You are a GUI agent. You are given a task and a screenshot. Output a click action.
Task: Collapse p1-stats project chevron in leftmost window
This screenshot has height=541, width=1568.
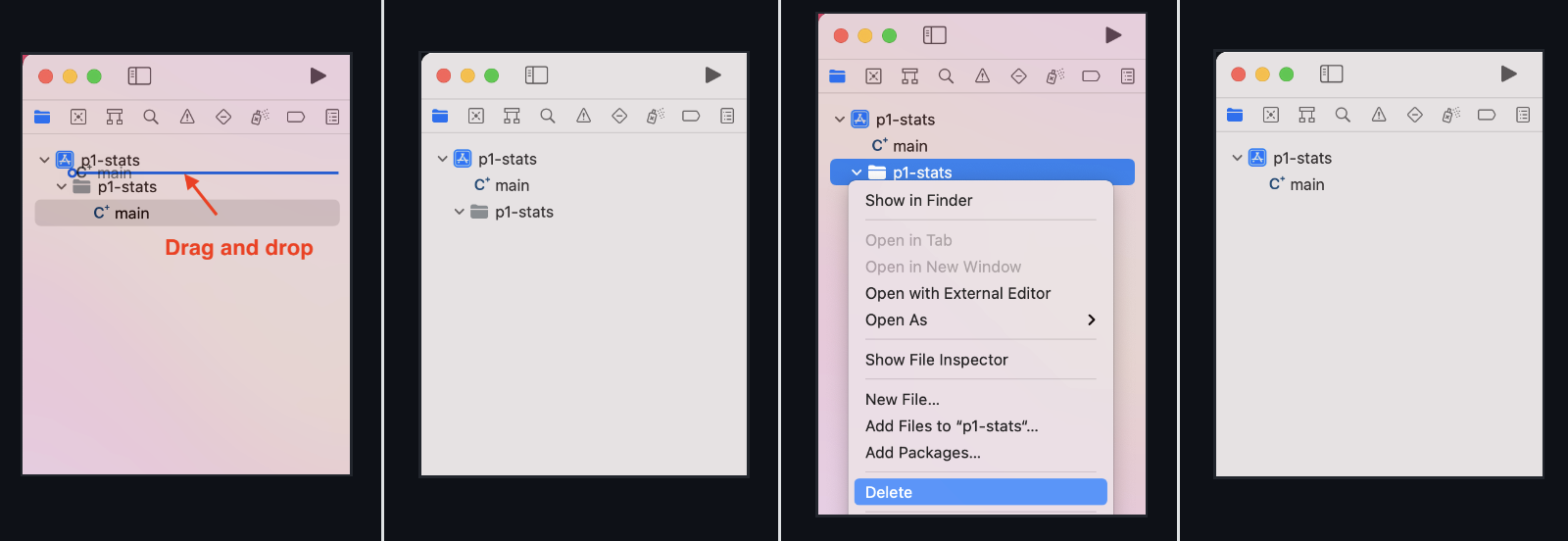(44, 160)
